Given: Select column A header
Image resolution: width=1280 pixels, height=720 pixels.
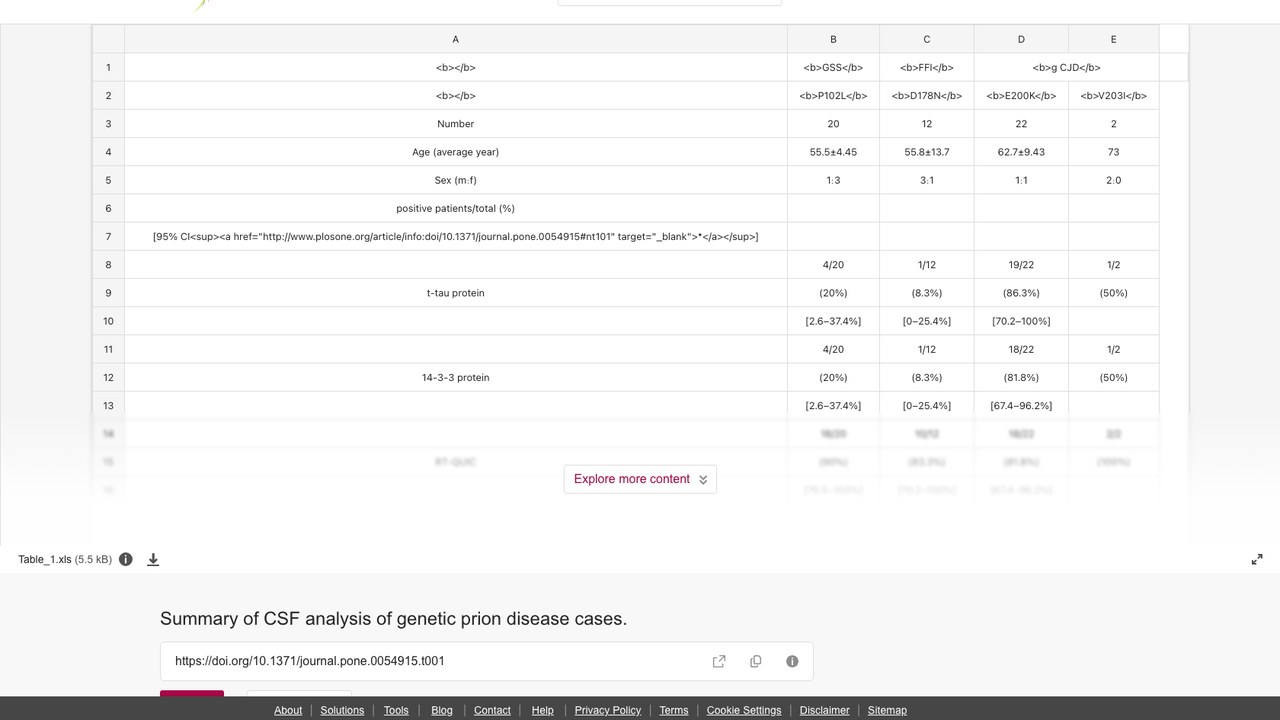Looking at the screenshot, I should 456,39.
